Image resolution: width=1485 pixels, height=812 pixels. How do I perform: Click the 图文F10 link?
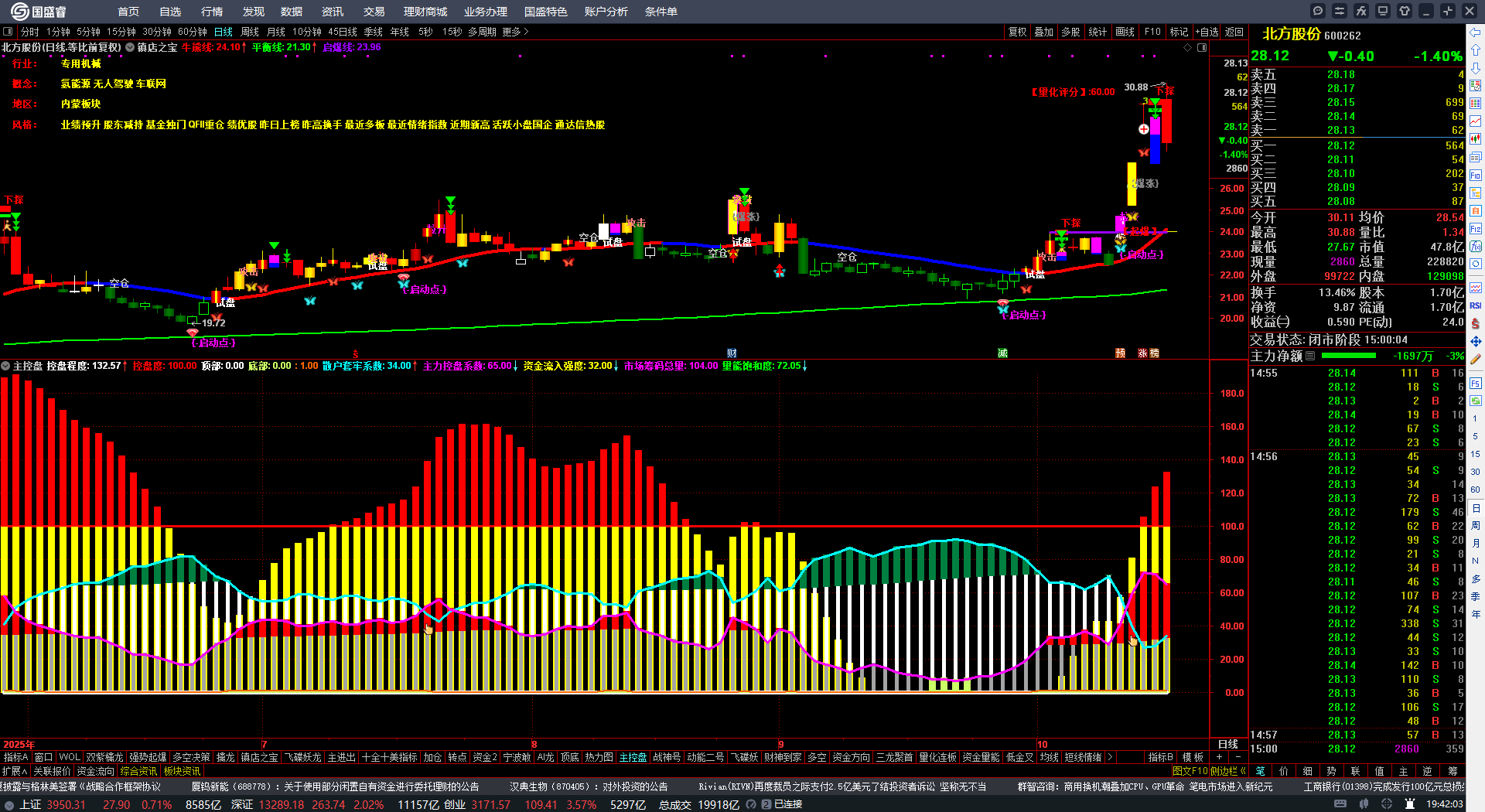click(x=1190, y=771)
